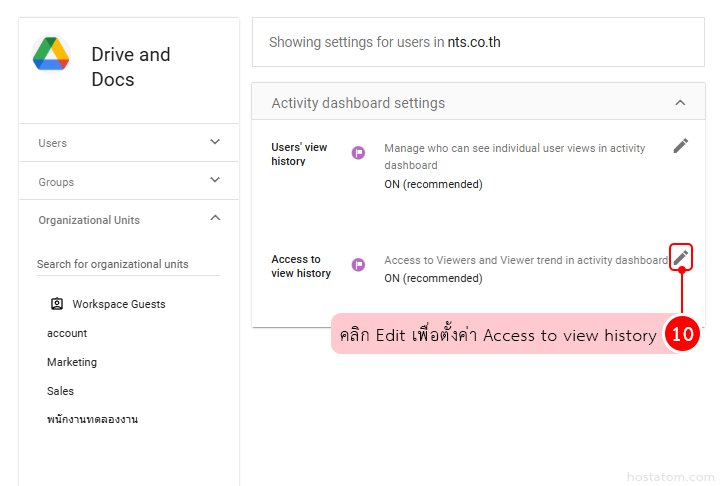The image size is (720, 486).
Task: Click the Activity dashboard settings heading
Action: click(358, 103)
